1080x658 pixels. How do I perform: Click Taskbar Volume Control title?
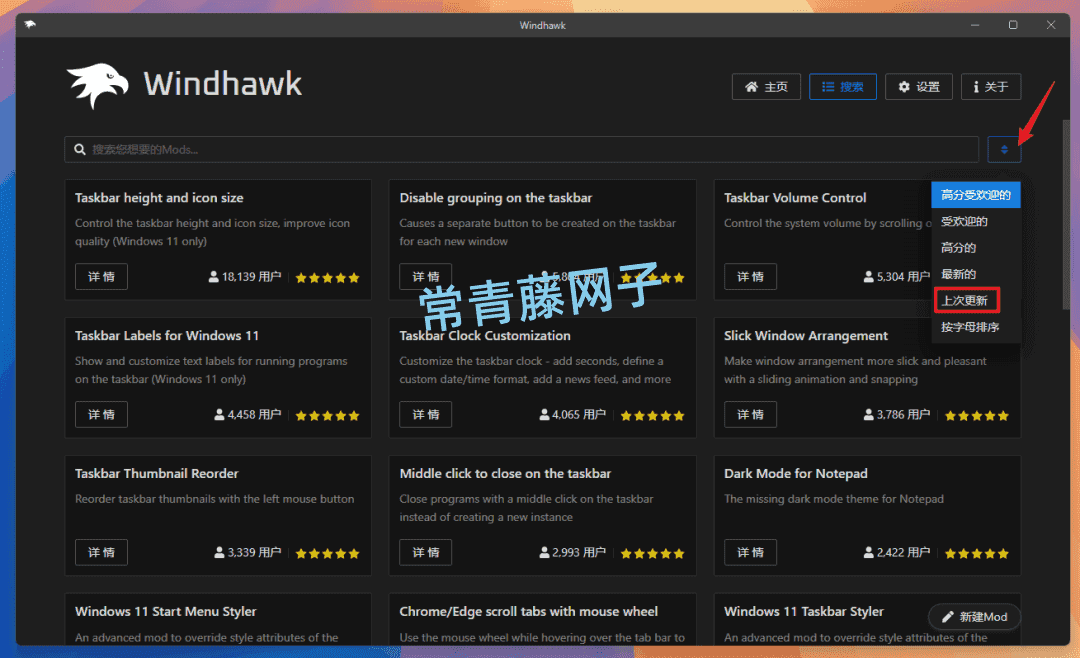point(795,198)
